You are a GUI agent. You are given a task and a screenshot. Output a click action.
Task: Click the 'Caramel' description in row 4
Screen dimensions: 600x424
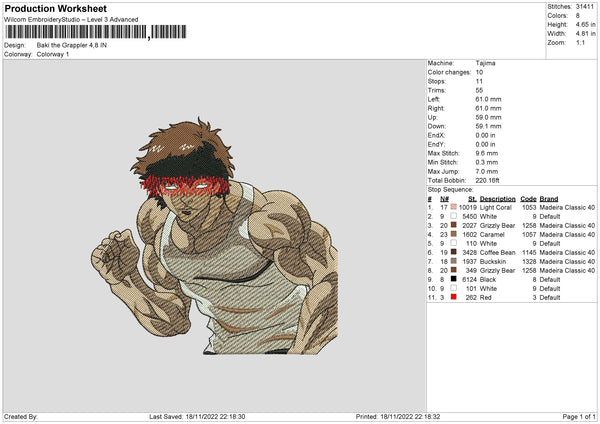pos(492,235)
